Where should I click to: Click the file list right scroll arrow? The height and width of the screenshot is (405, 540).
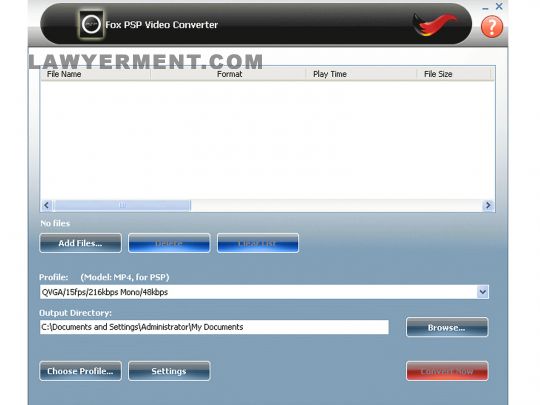tap(488, 205)
